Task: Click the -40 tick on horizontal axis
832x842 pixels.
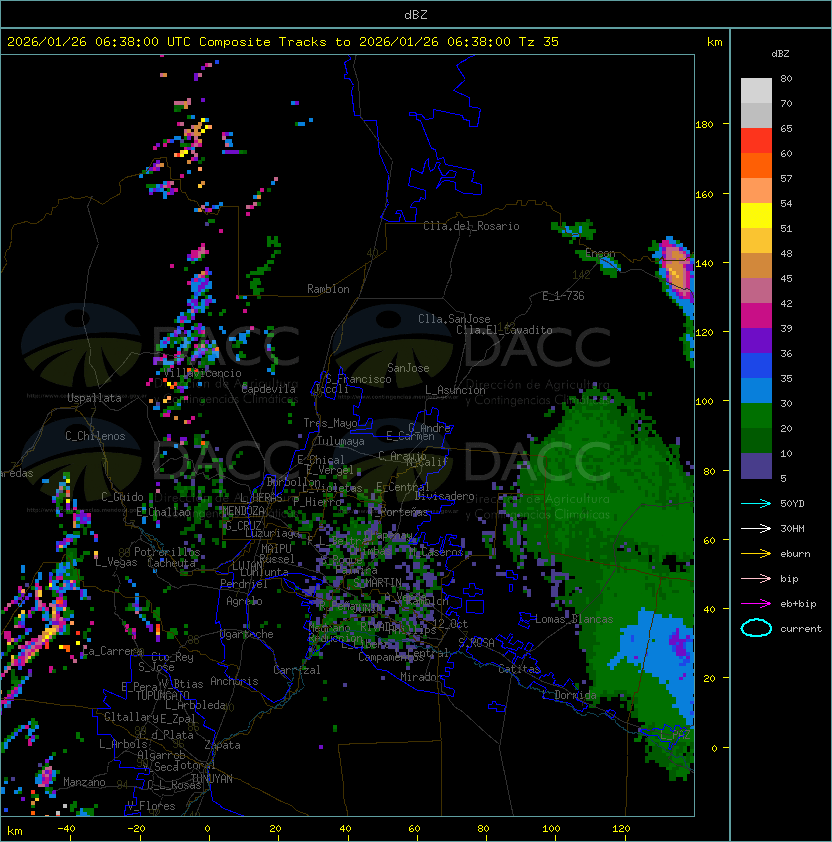Action: pos(66,829)
